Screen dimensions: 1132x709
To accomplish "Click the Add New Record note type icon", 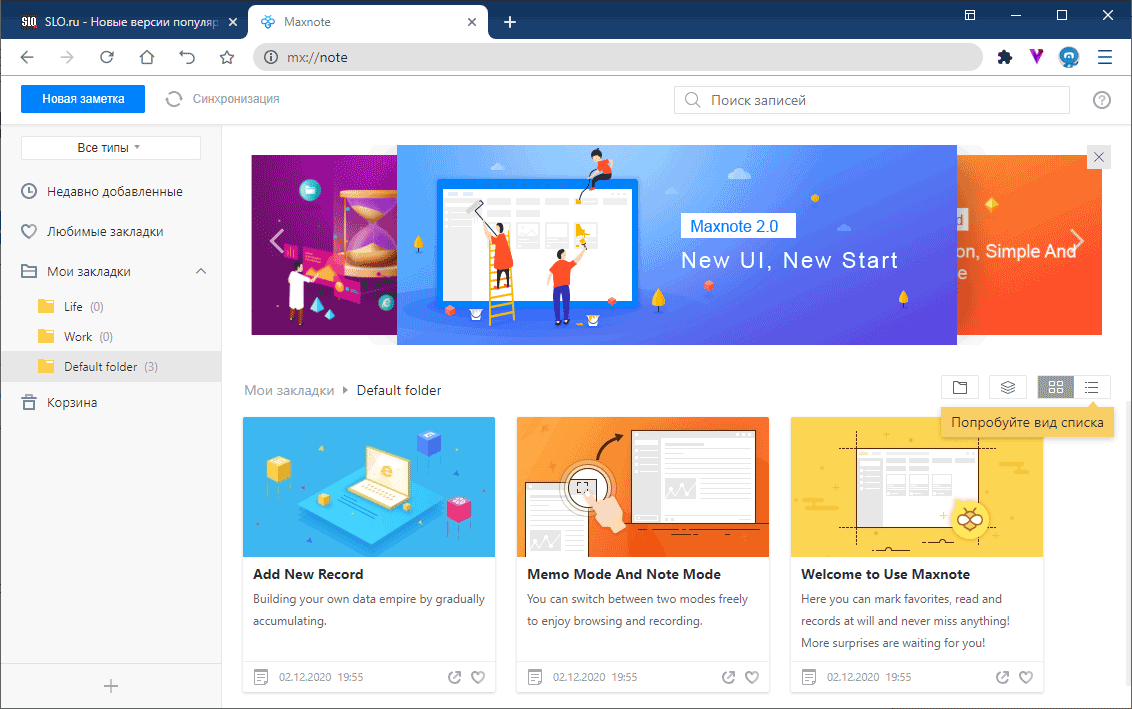I will click(261, 677).
